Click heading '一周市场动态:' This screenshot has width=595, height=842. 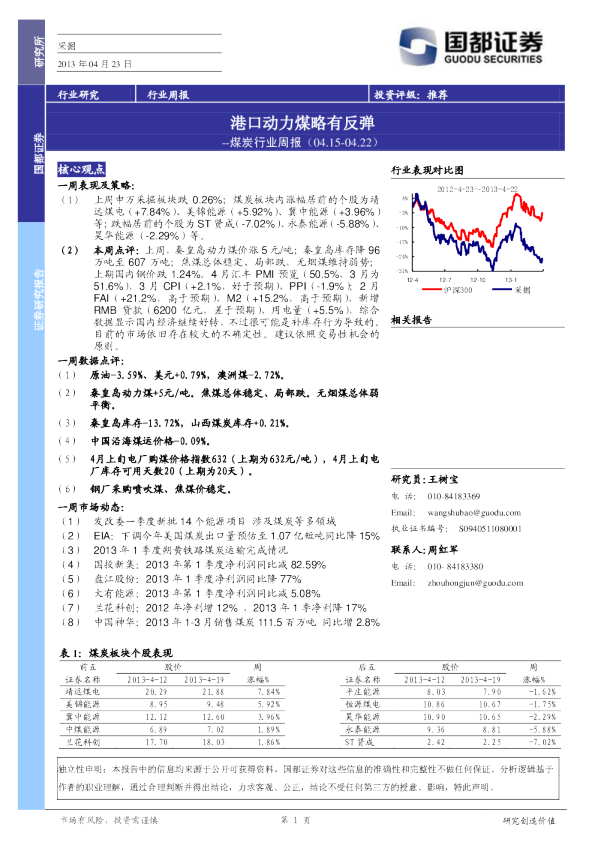coord(91,507)
